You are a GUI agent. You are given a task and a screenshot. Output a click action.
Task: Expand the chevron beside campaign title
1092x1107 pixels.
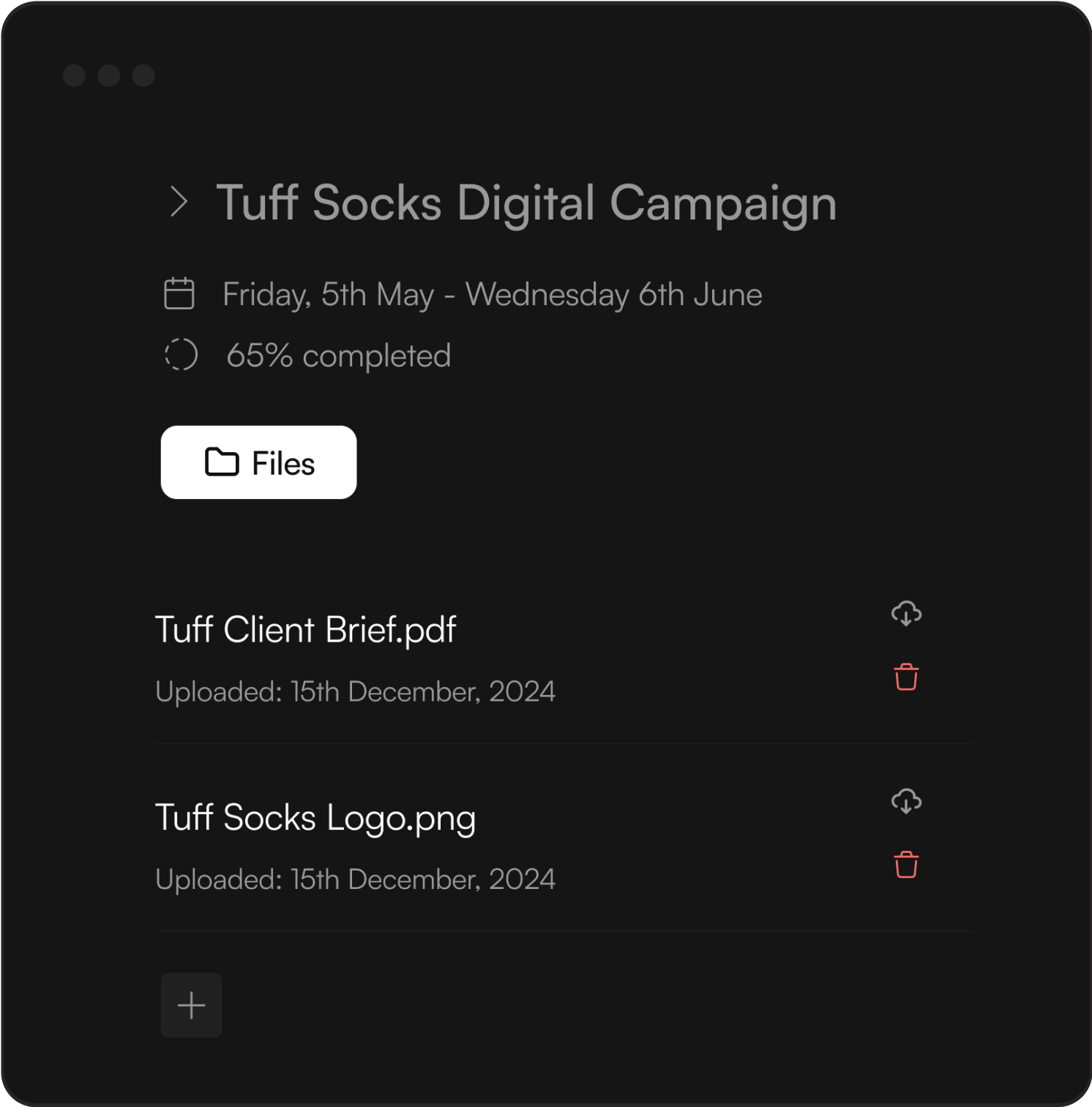click(179, 202)
